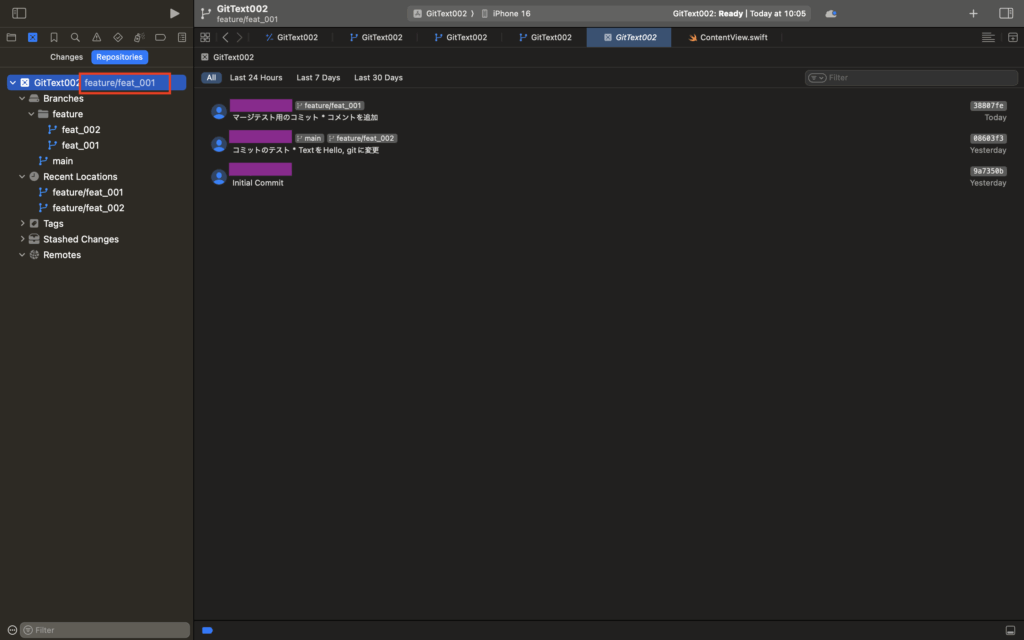The height and width of the screenshot is (640, 1024).
Task: Toggle the debug area at bottom right
Action: point(1010,630)
